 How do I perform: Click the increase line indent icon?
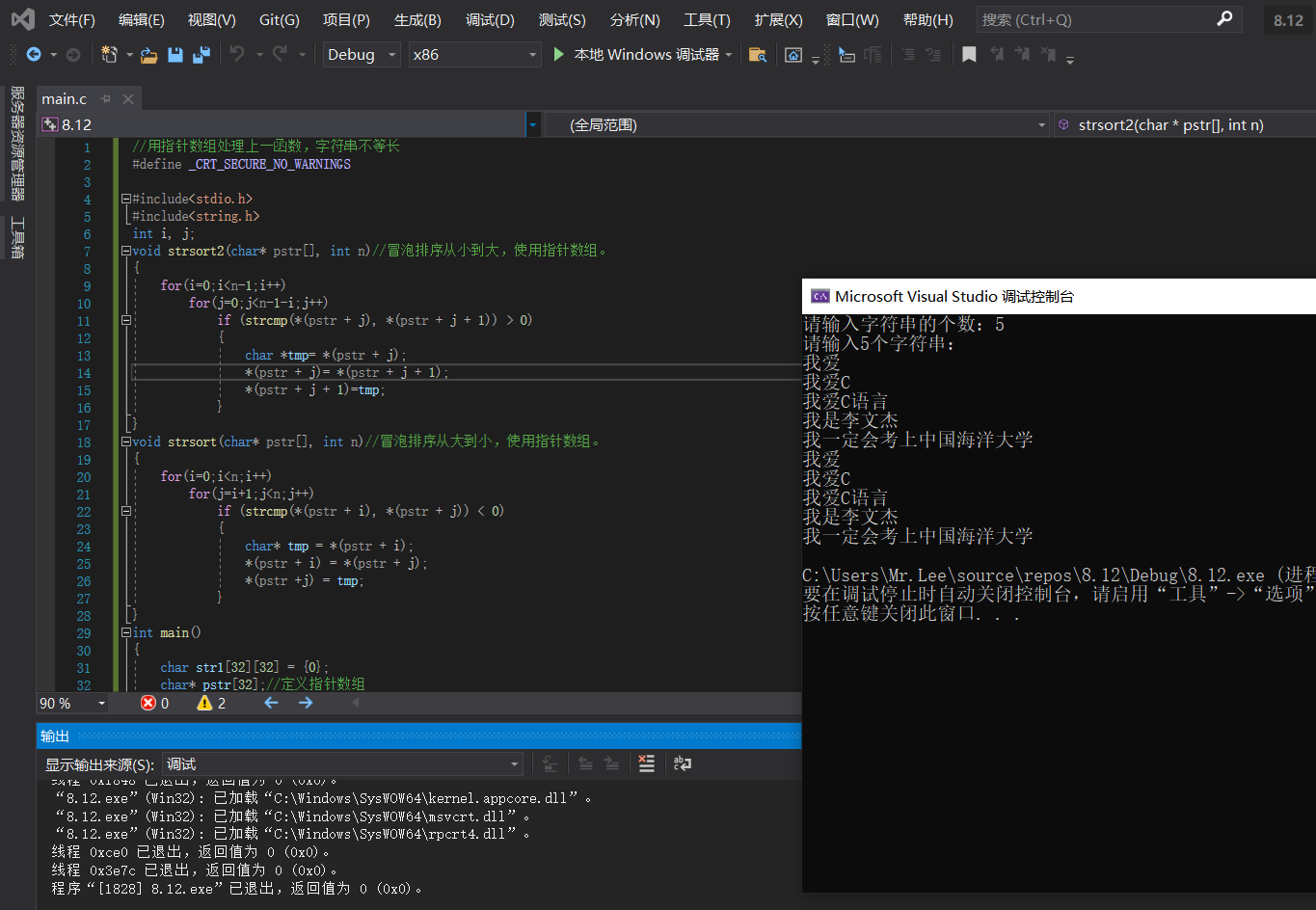933,55
